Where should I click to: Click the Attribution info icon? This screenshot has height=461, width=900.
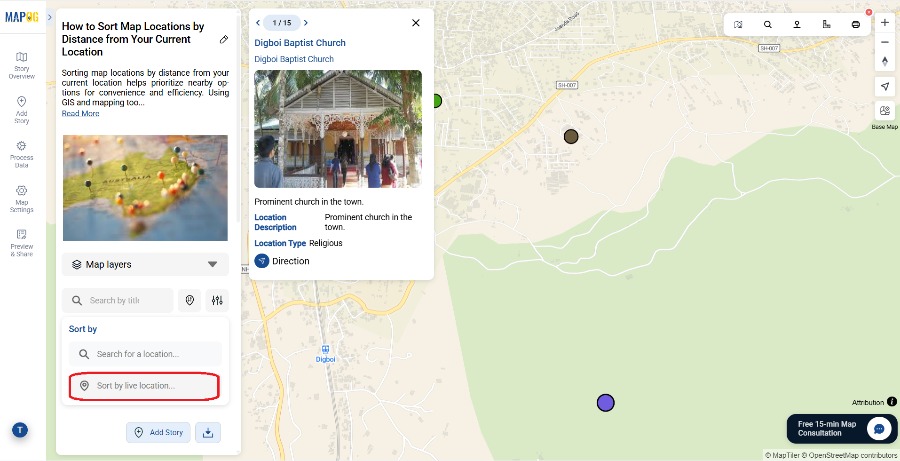[x=892, y=402]
